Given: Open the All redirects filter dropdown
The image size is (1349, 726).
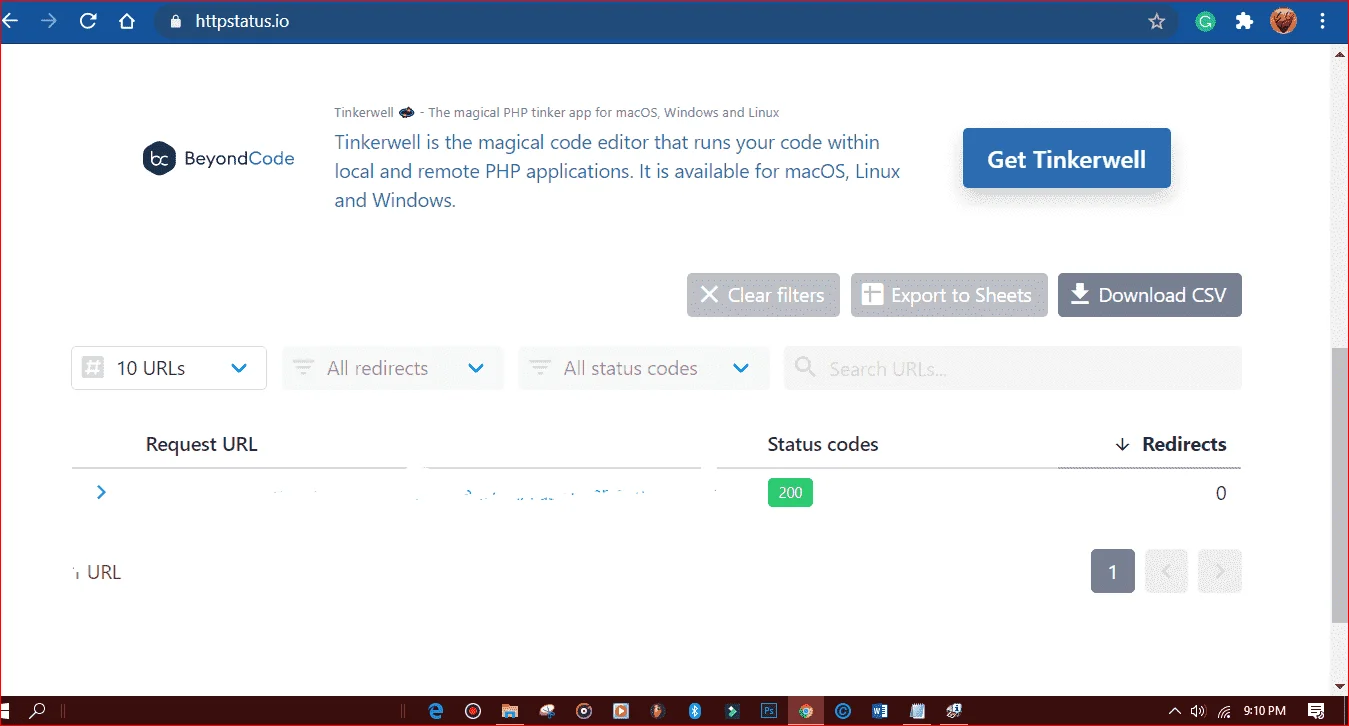Looking at the screenshot, I should click(393, 368).
